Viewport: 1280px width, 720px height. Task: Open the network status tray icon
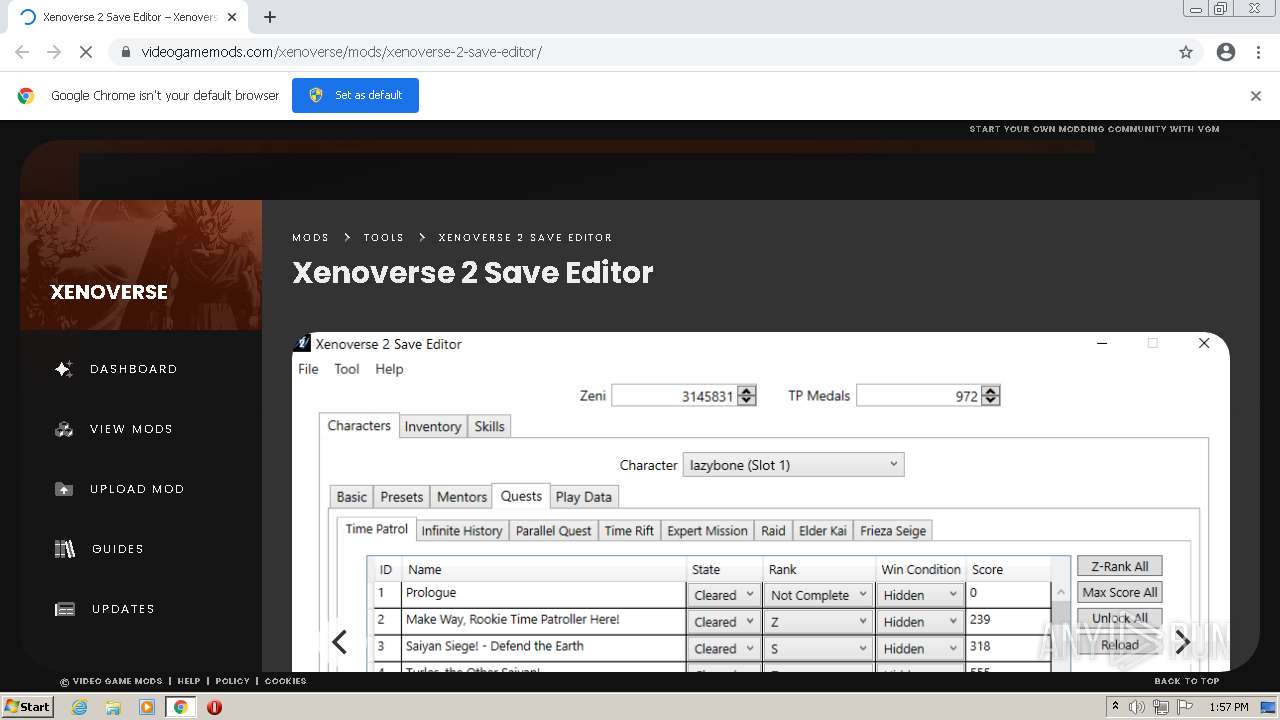[1161, 707]
